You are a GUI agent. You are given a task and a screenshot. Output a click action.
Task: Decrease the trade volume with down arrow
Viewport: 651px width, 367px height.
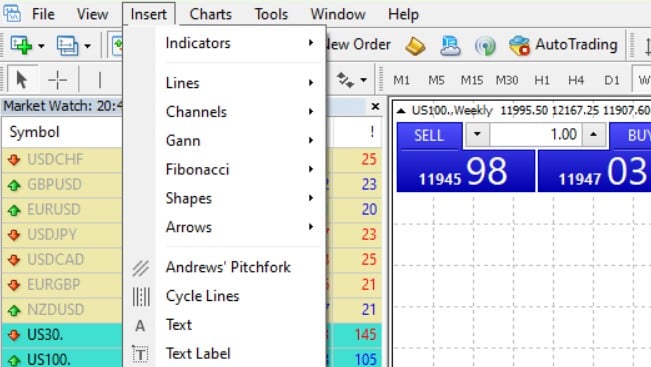(477, 134)
